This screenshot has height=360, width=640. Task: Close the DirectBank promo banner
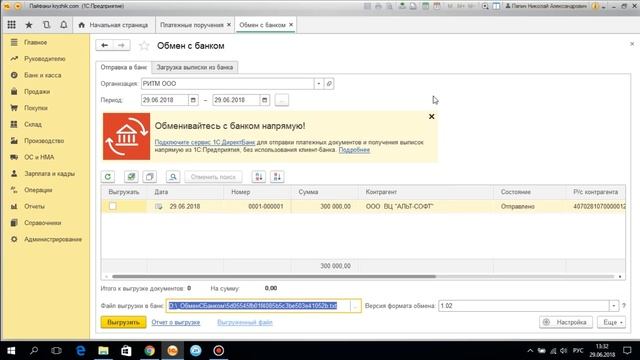431,117
